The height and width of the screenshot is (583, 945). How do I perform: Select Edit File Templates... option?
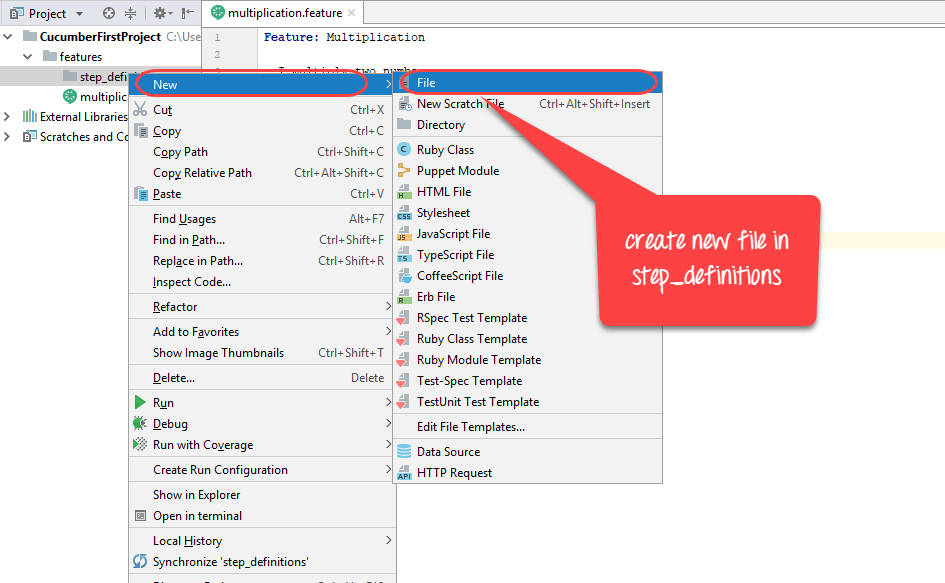coord(470,427)
